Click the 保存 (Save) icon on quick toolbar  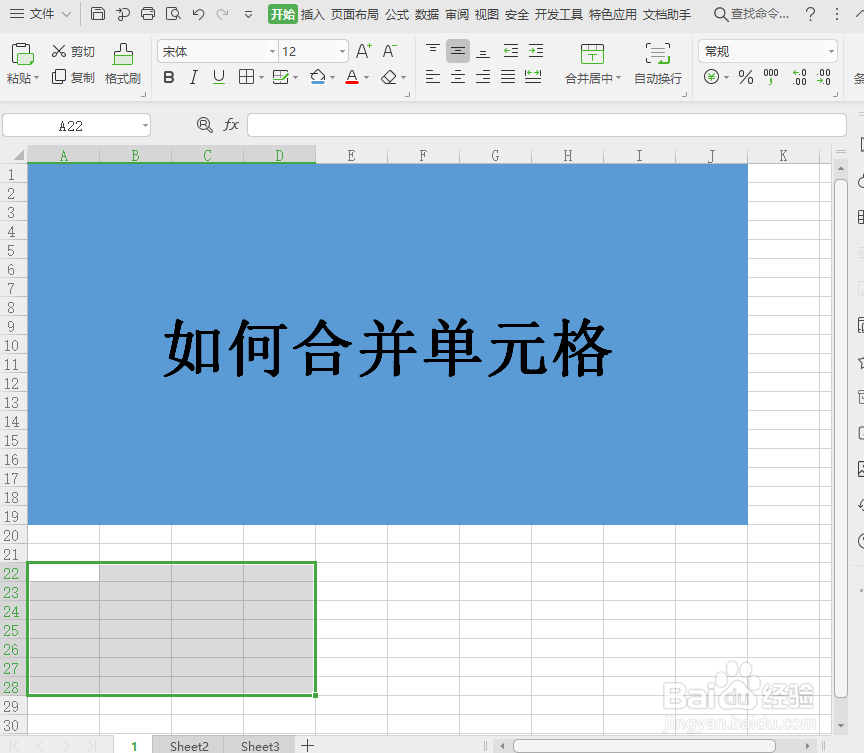coord(97,14)
